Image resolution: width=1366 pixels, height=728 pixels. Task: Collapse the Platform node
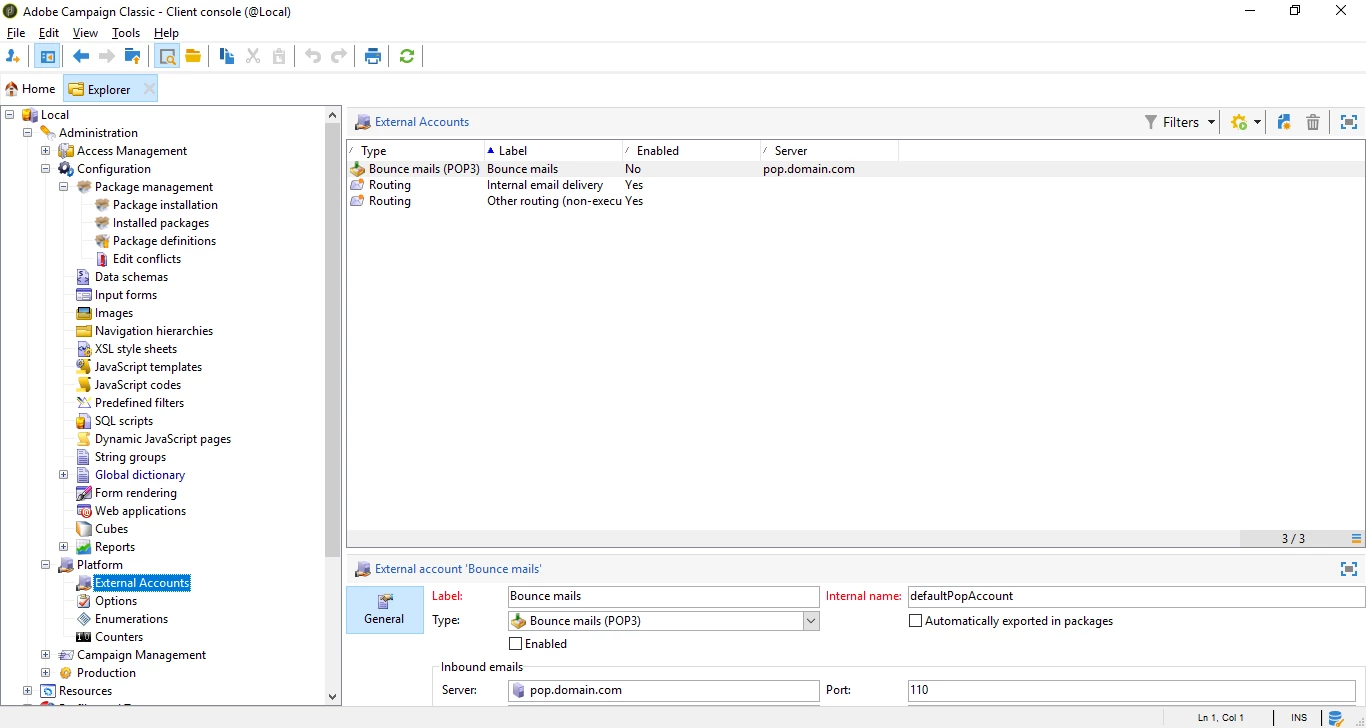pos(46,565)
